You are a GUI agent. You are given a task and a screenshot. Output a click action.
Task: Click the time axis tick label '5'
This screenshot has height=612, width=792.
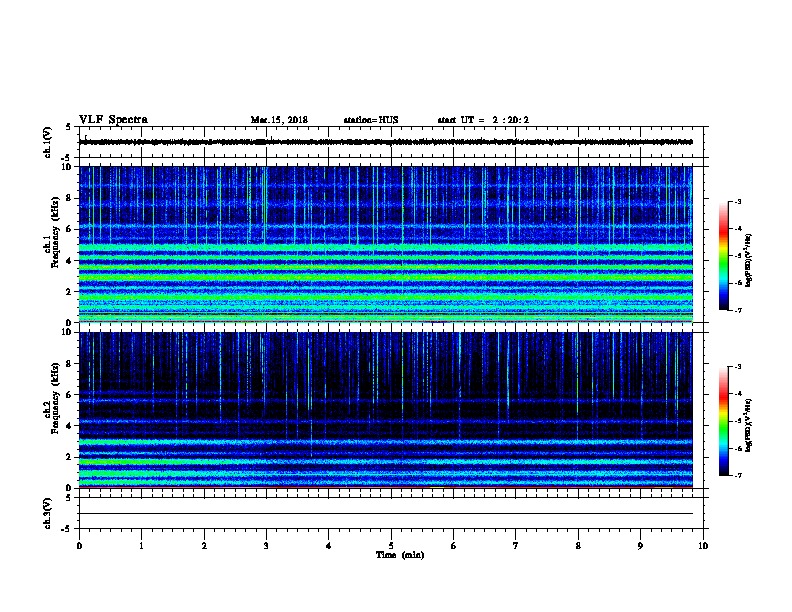pos(391,546)
